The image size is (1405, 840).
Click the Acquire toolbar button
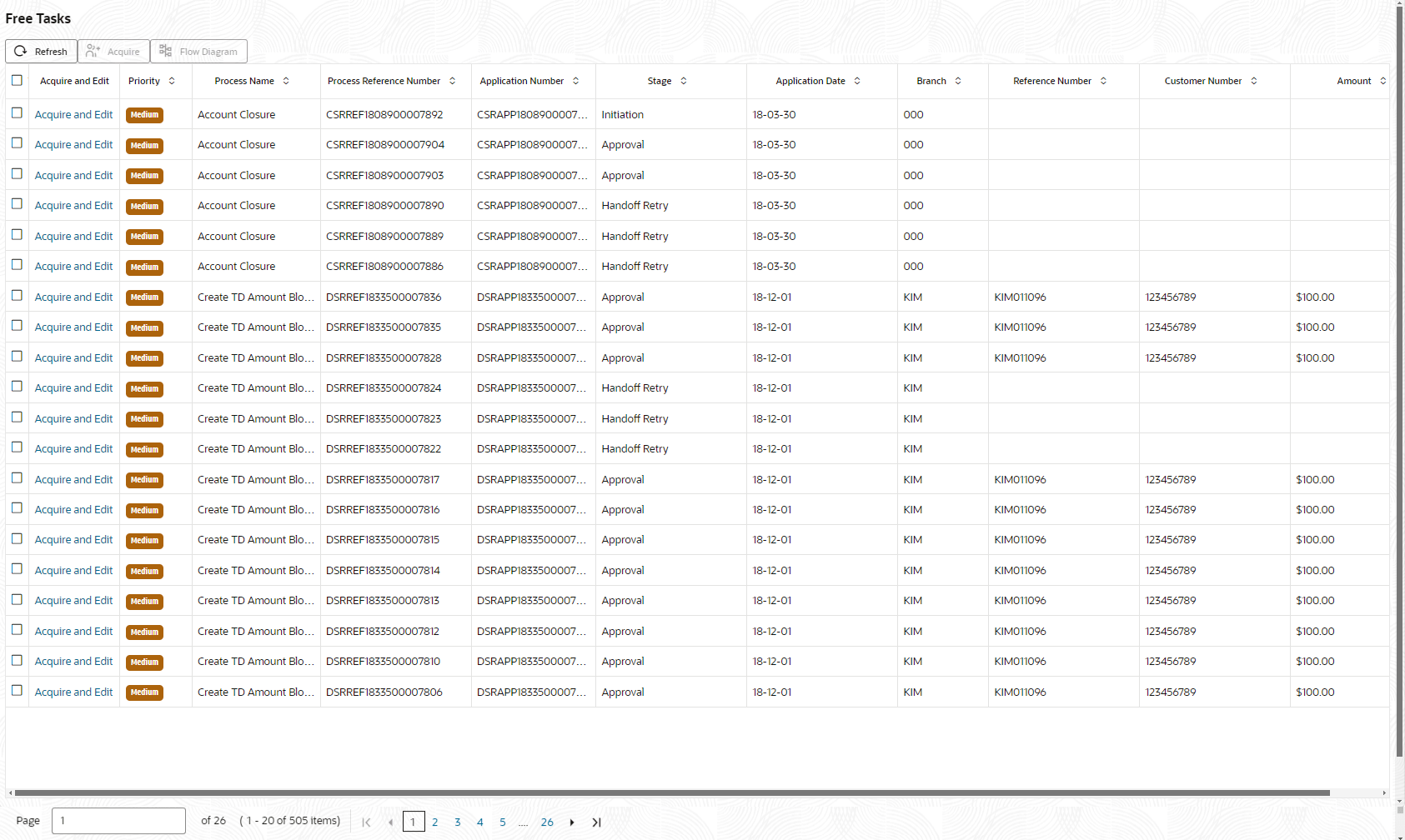(x=113, y=52)
